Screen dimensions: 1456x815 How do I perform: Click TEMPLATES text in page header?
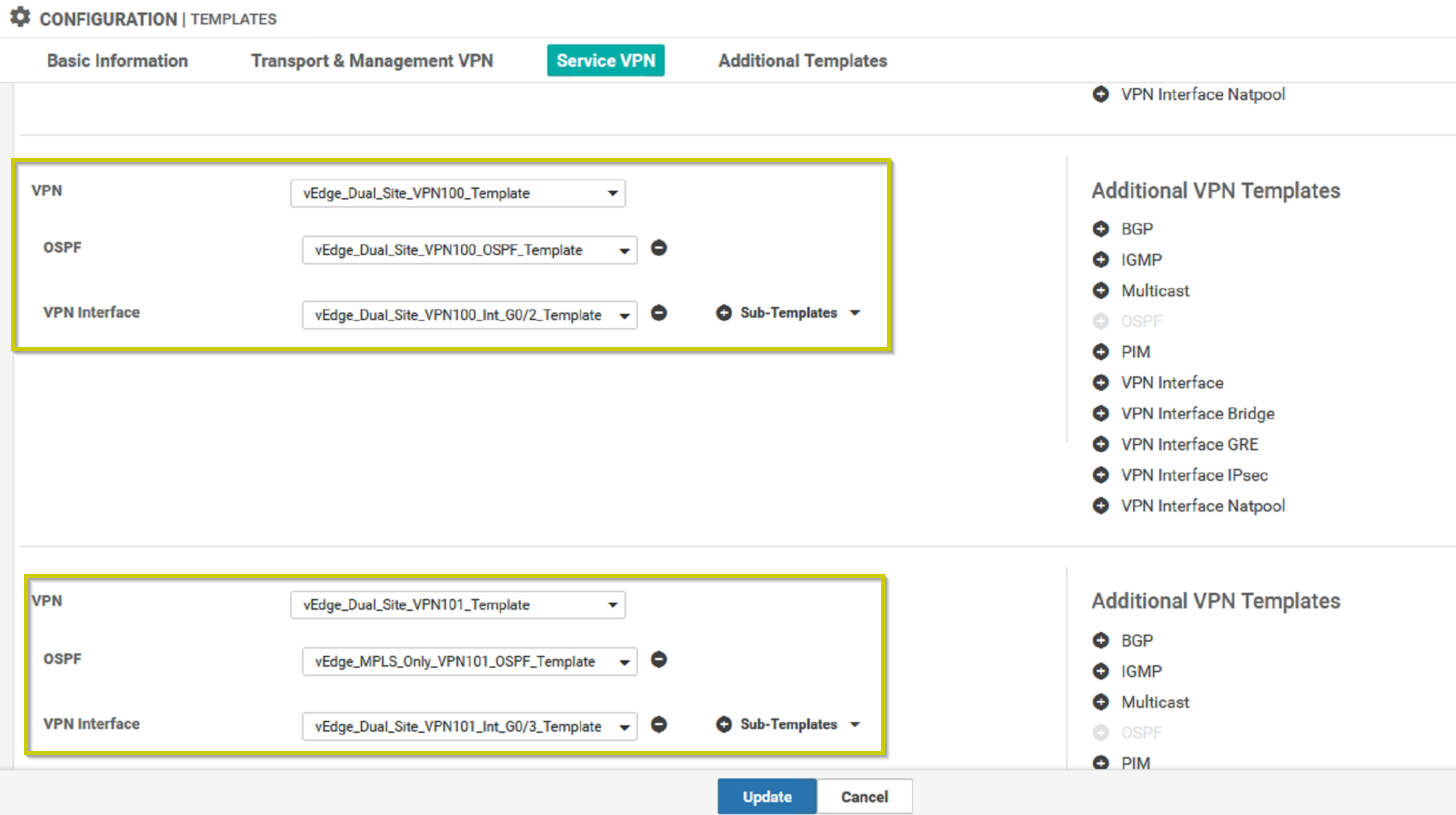(234, 19)
